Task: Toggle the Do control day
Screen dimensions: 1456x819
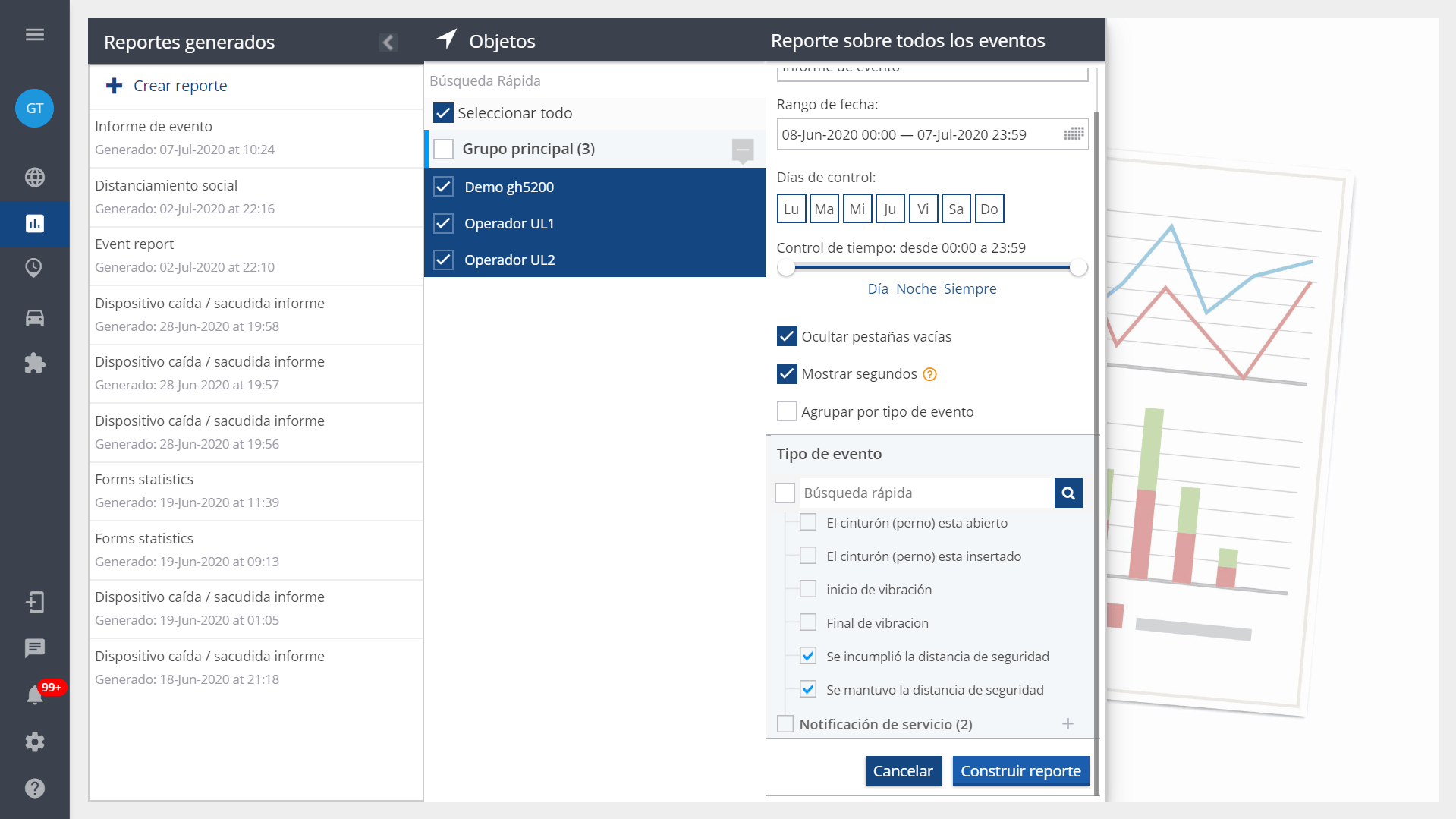Action: pyautogui.click(x=989, y=209)
